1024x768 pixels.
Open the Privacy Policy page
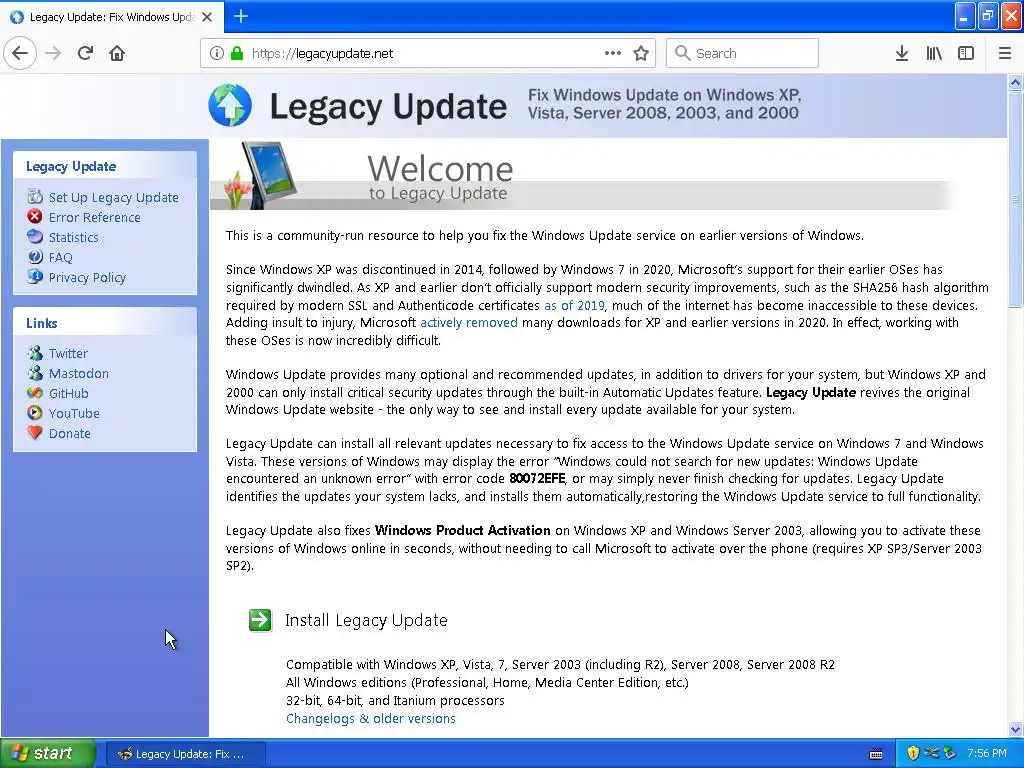click(88, 278)
